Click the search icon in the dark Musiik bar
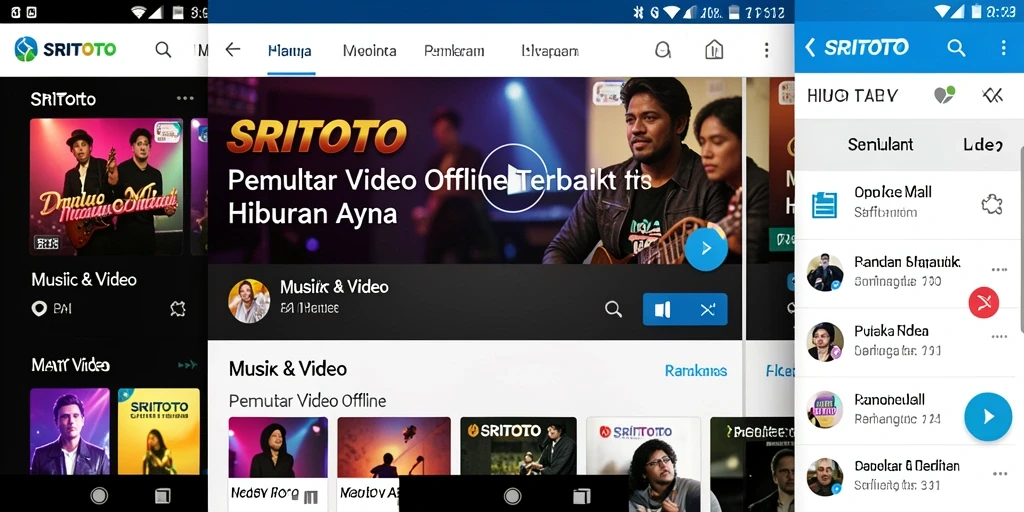 pos(613,310)
